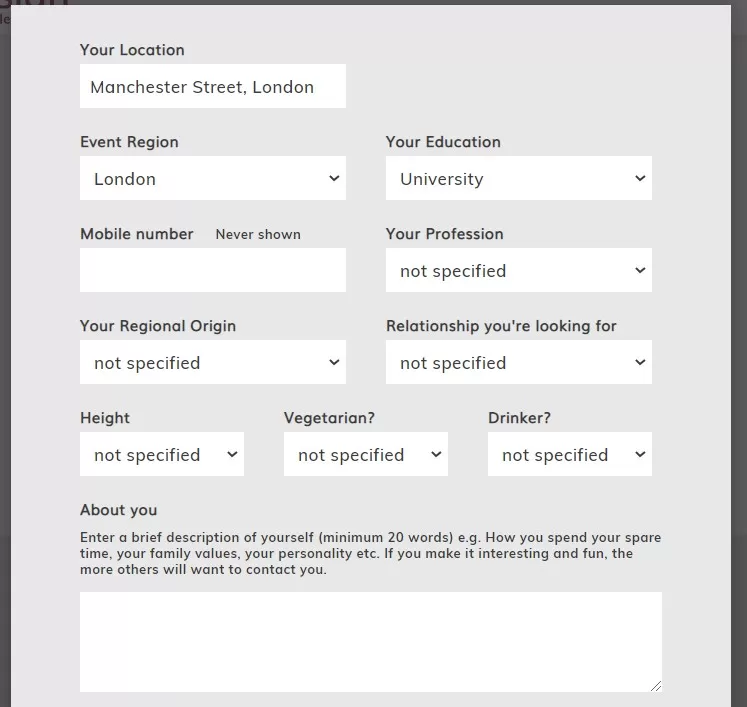Click the "About you" heading label
The width and height of the screenshot is (747, 707).
[119, 510]
